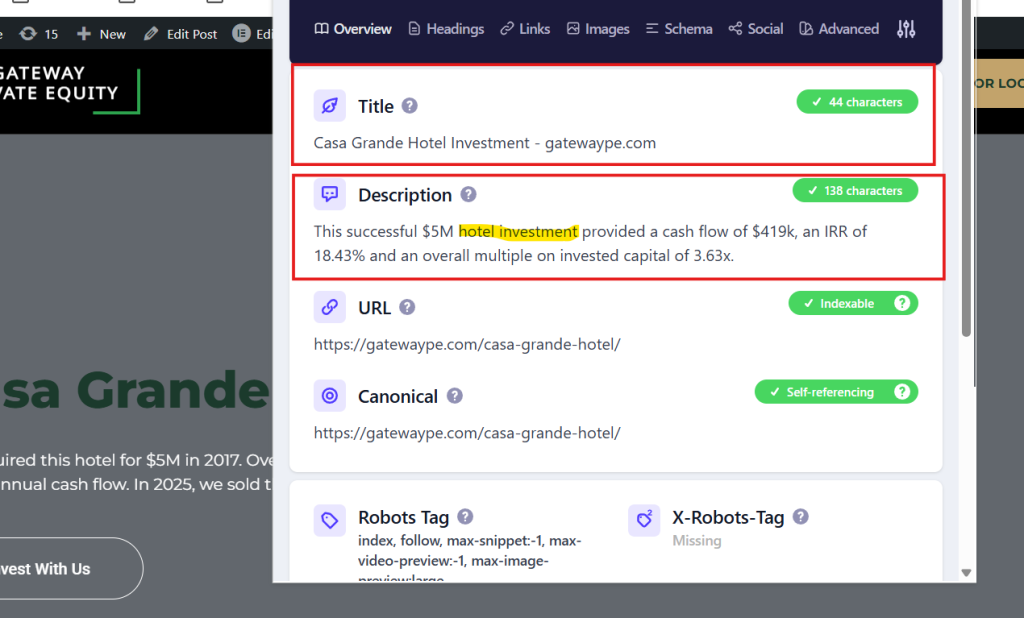The height and width of the screenshot is (618, 1024).
Task: Click the 138 characters badge
Action: [855, 191]
